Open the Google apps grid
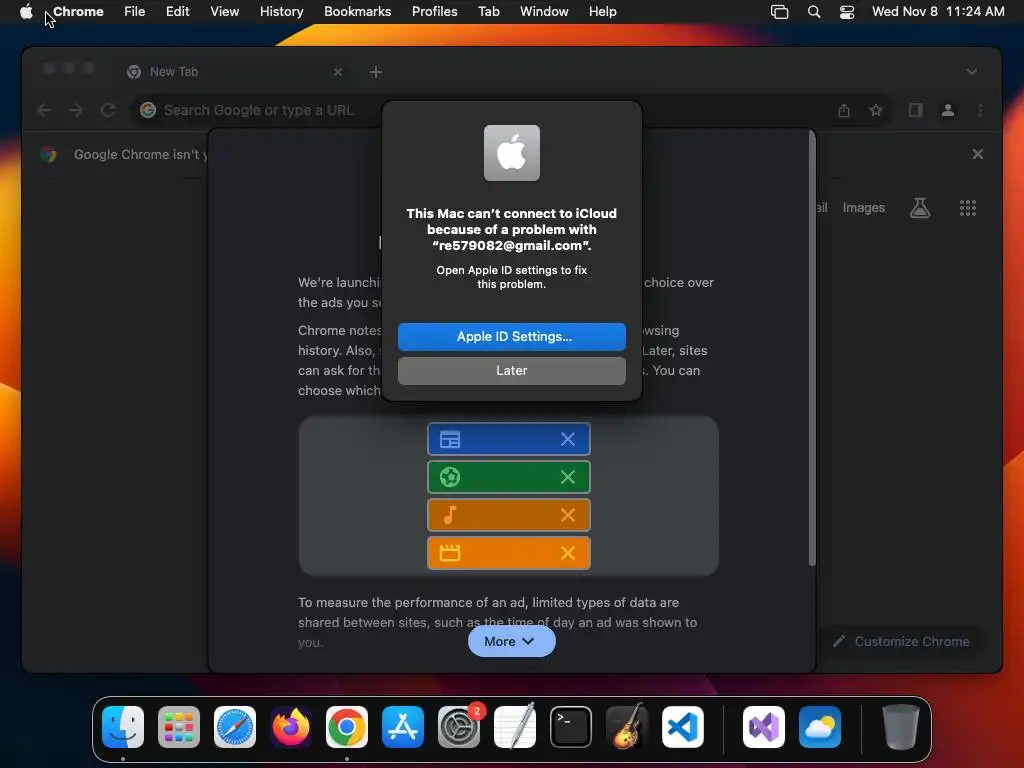The image size is (1024, 768). pos(968,208)
